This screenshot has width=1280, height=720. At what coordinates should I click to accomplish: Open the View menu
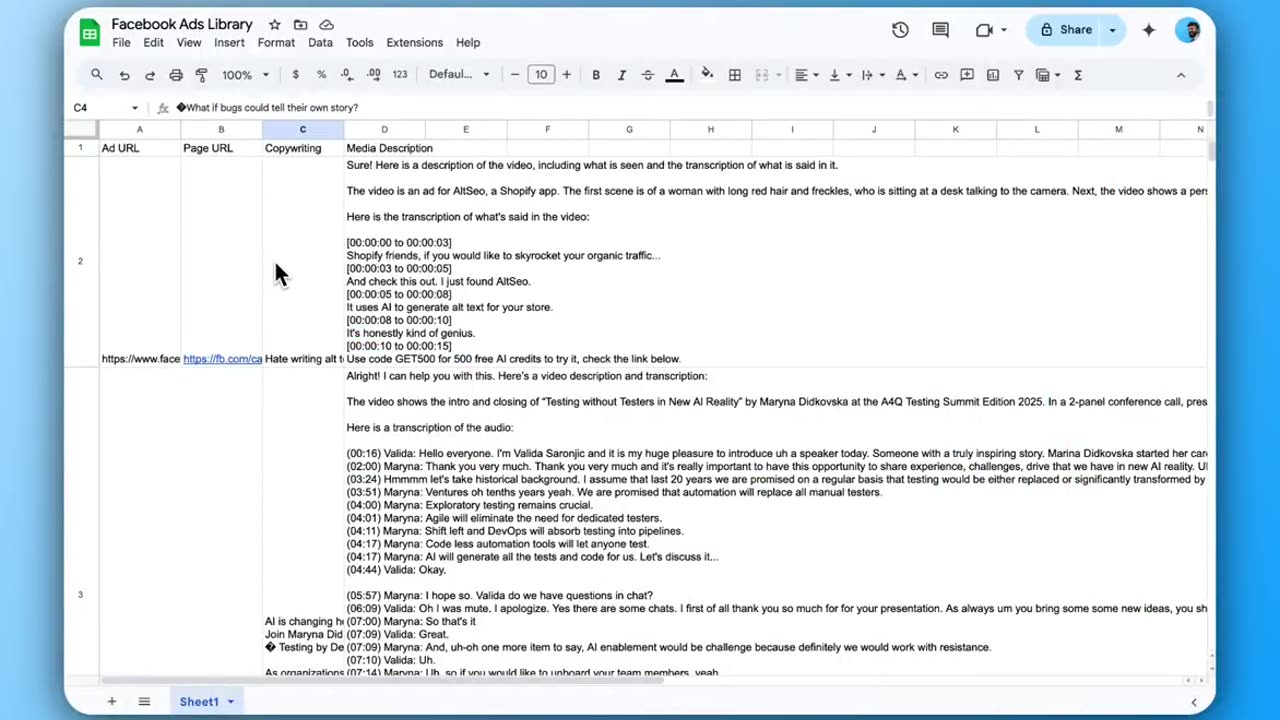pos(189,43)
